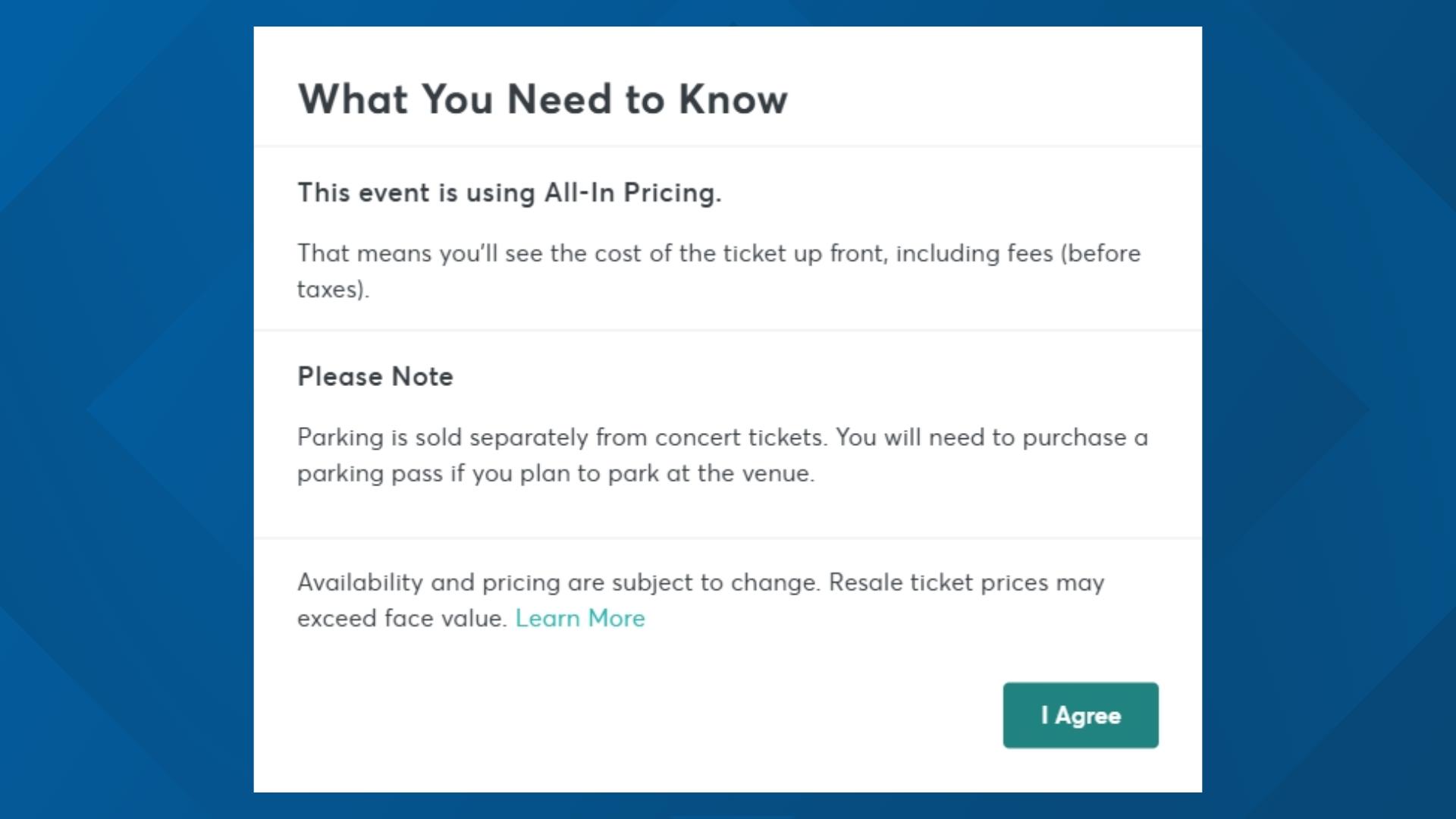Open the Learn More link

(x=580, y=618)
